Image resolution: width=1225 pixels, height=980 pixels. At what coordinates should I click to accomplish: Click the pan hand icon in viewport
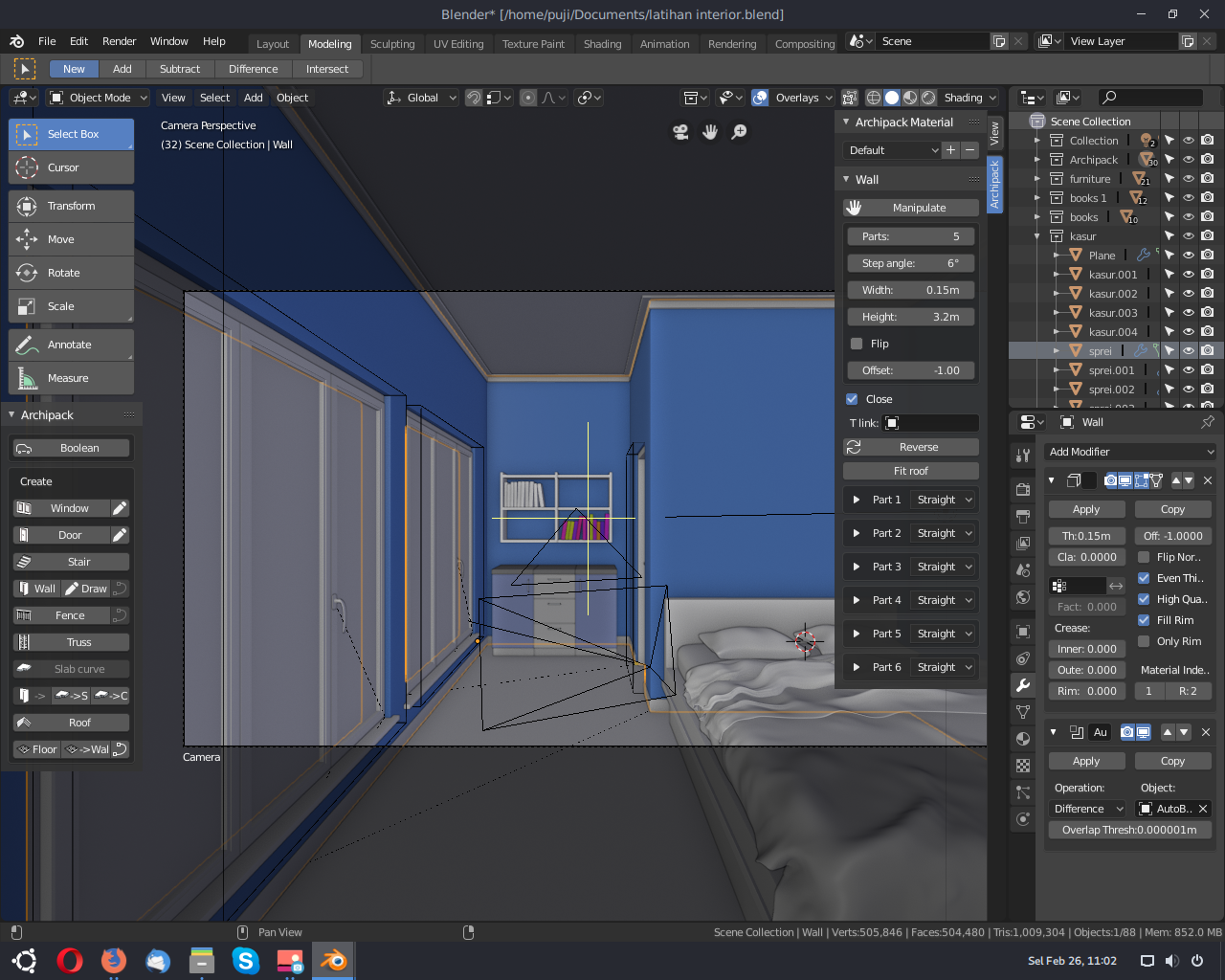710,132
